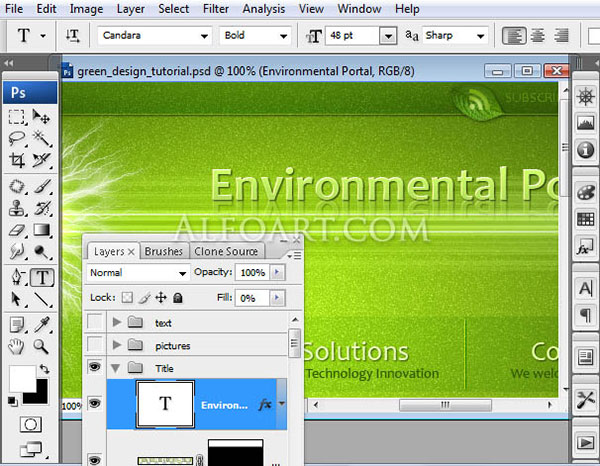Switch to the Brushes tab
600x466 pixels.
pos(164,251)
